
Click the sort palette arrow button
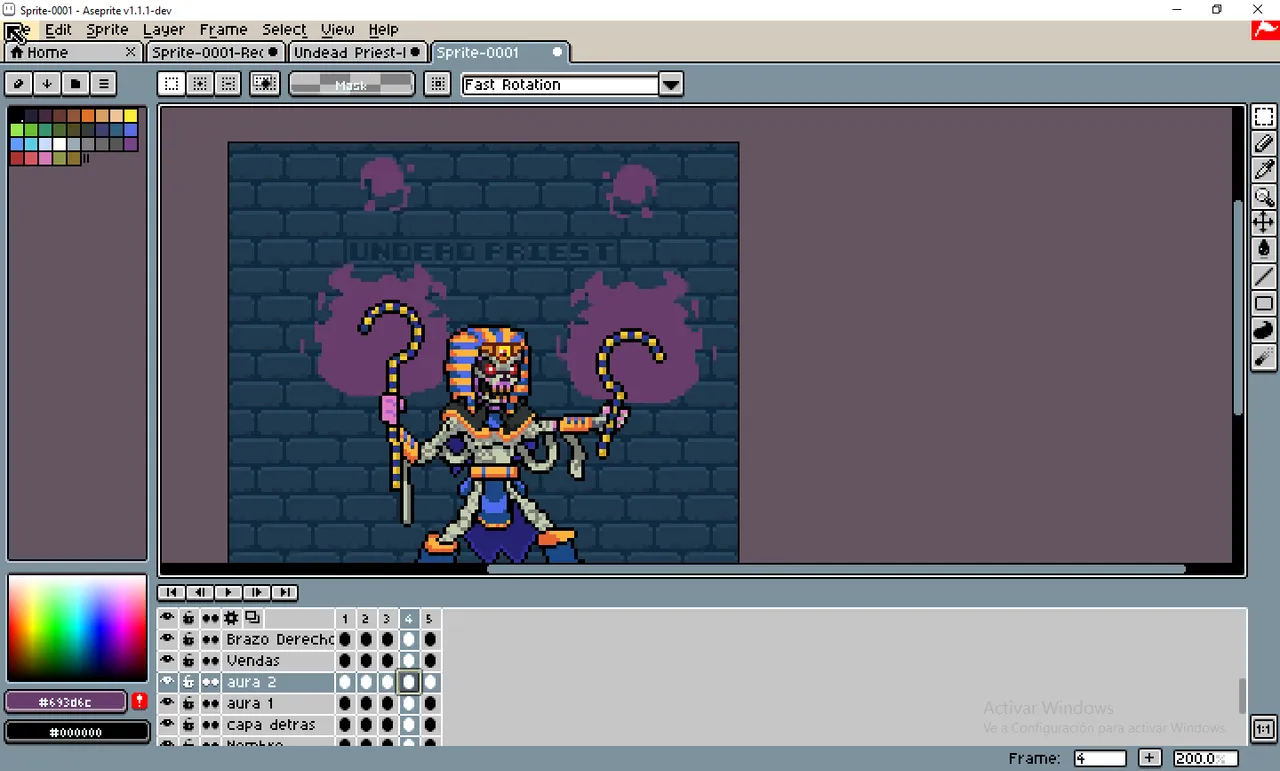(x=47, y=84)
